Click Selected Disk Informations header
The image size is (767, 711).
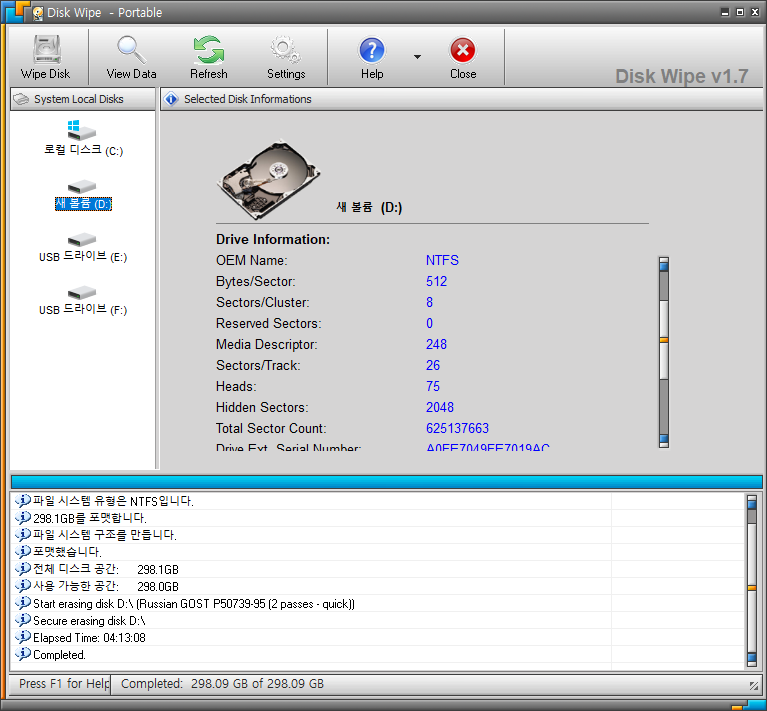click(x=247, y=99)
